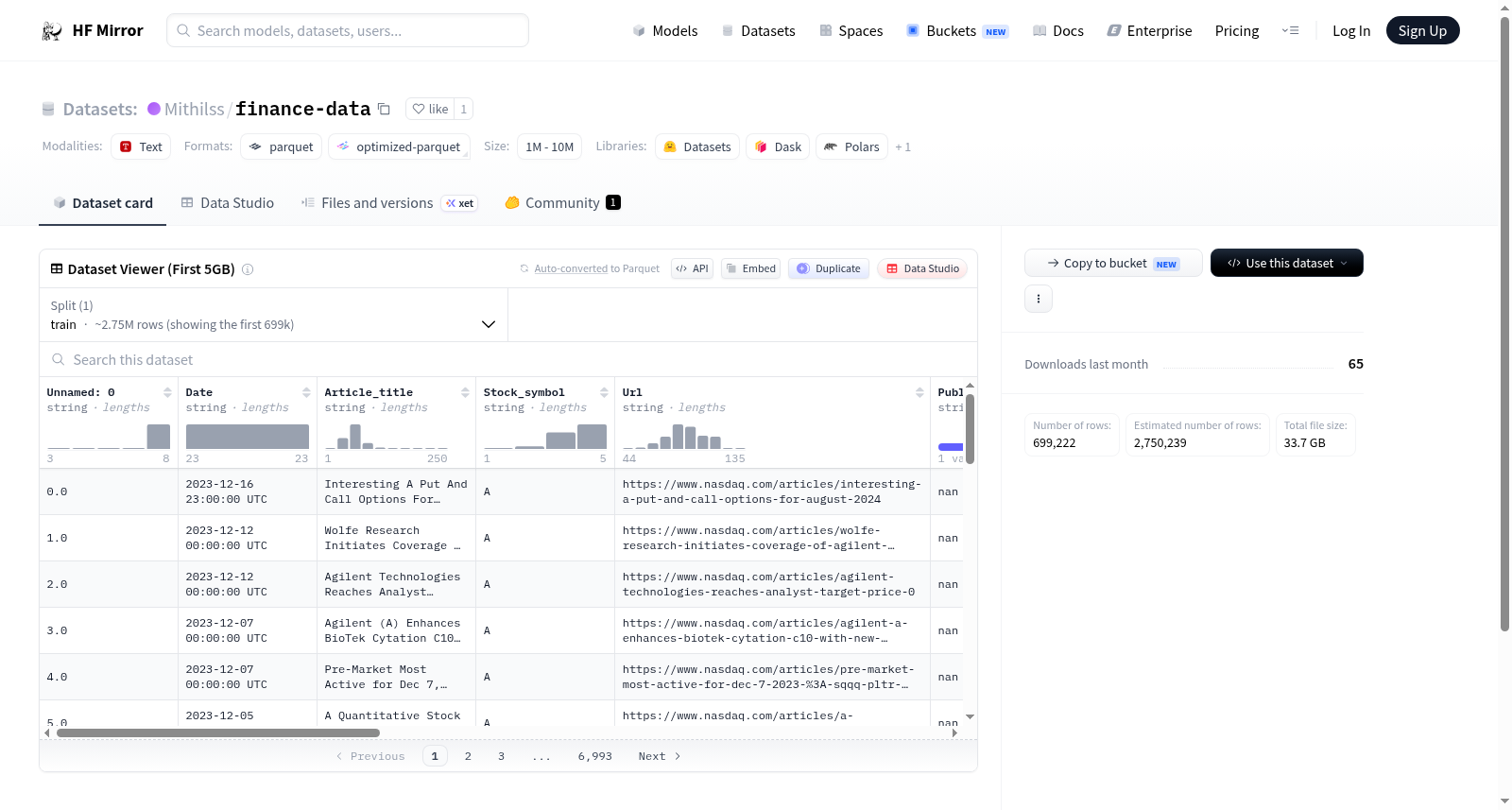Click the Stock_symbol lengths histogram
Screen dimensions: 1512x810
[x=545, y=436]
